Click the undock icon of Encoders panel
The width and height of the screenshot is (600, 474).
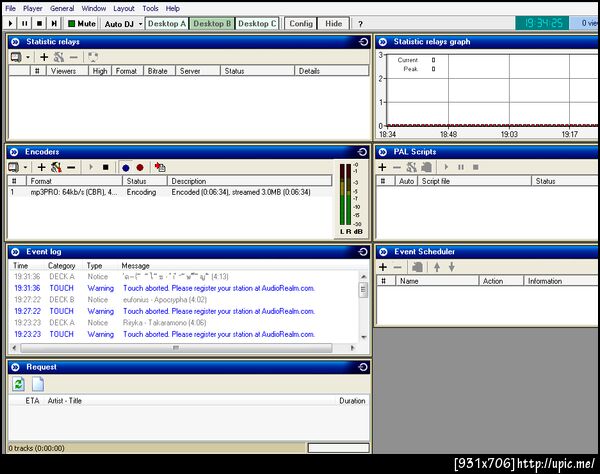(362, 152)
